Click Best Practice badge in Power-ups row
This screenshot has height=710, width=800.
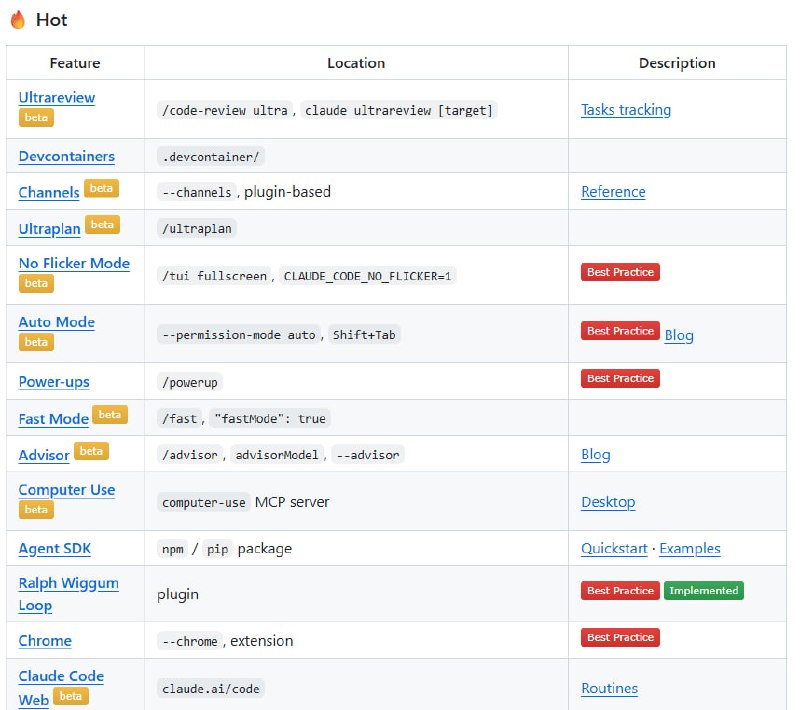[620, 378]
